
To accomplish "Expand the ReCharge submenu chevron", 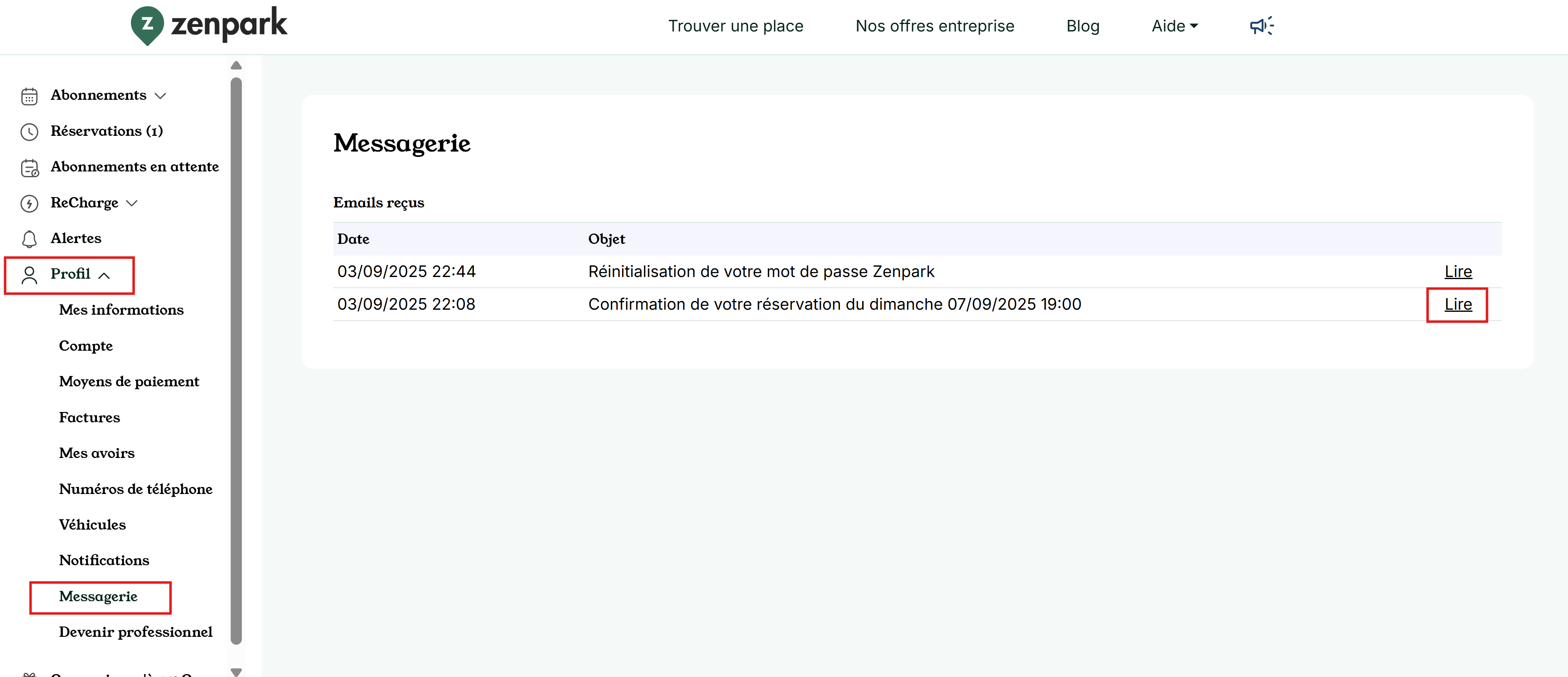I will 132,203.
